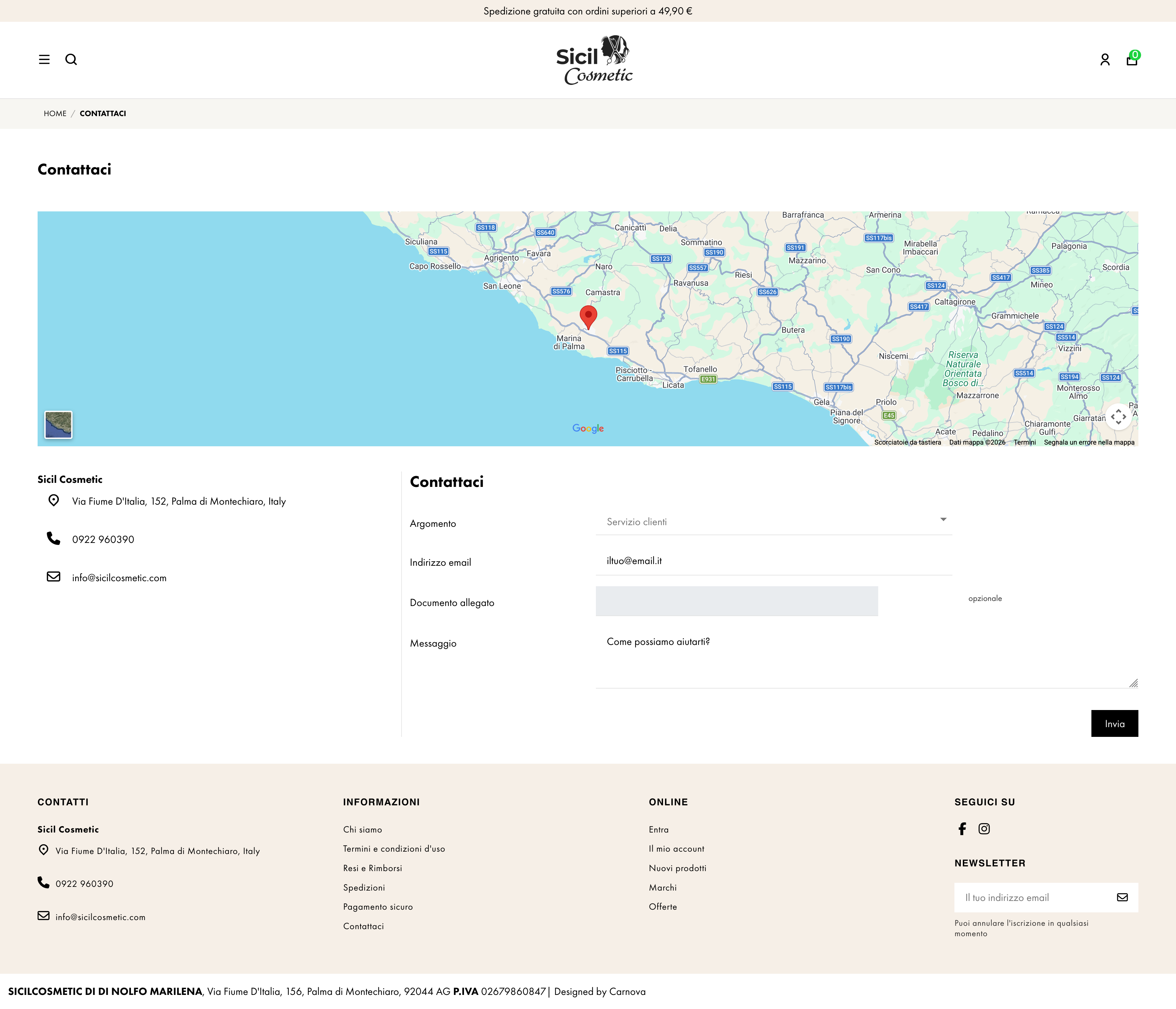Open the Offerte footer link

[x=663, y=907]
